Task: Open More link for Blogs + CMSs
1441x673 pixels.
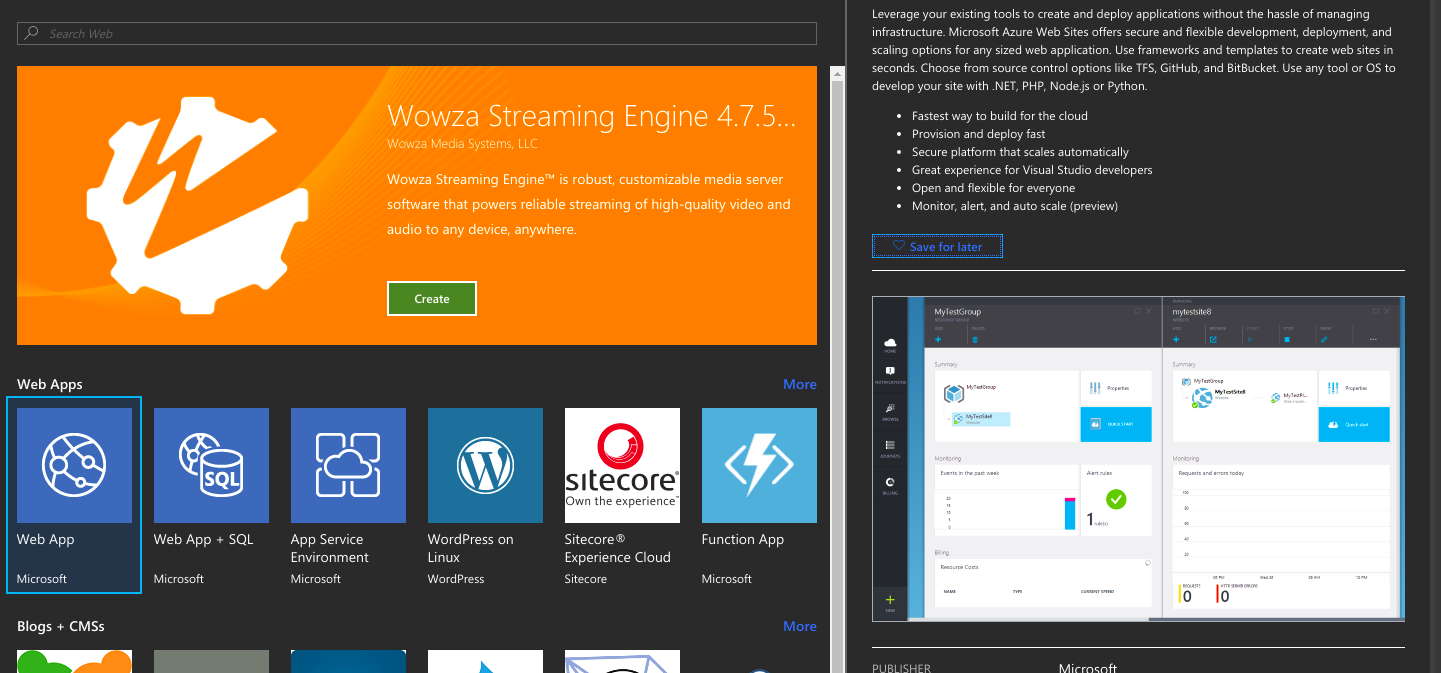Action: coord(799,626)
